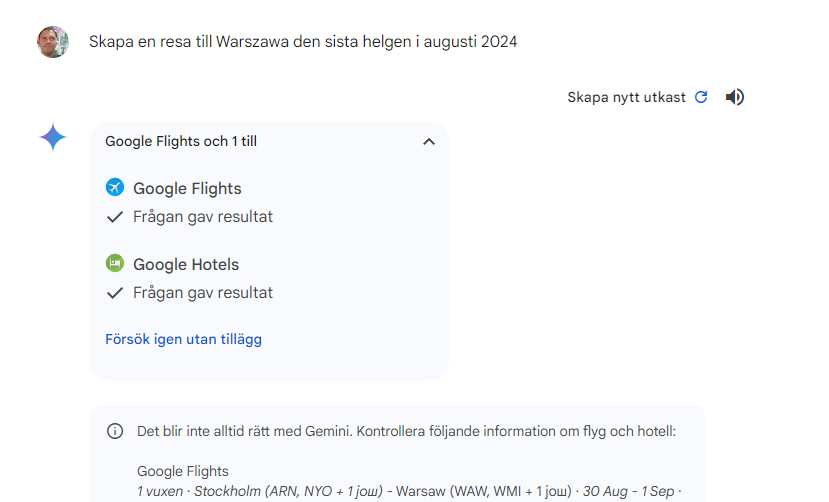Play response aloud with speaker icon

click(735, 97)
